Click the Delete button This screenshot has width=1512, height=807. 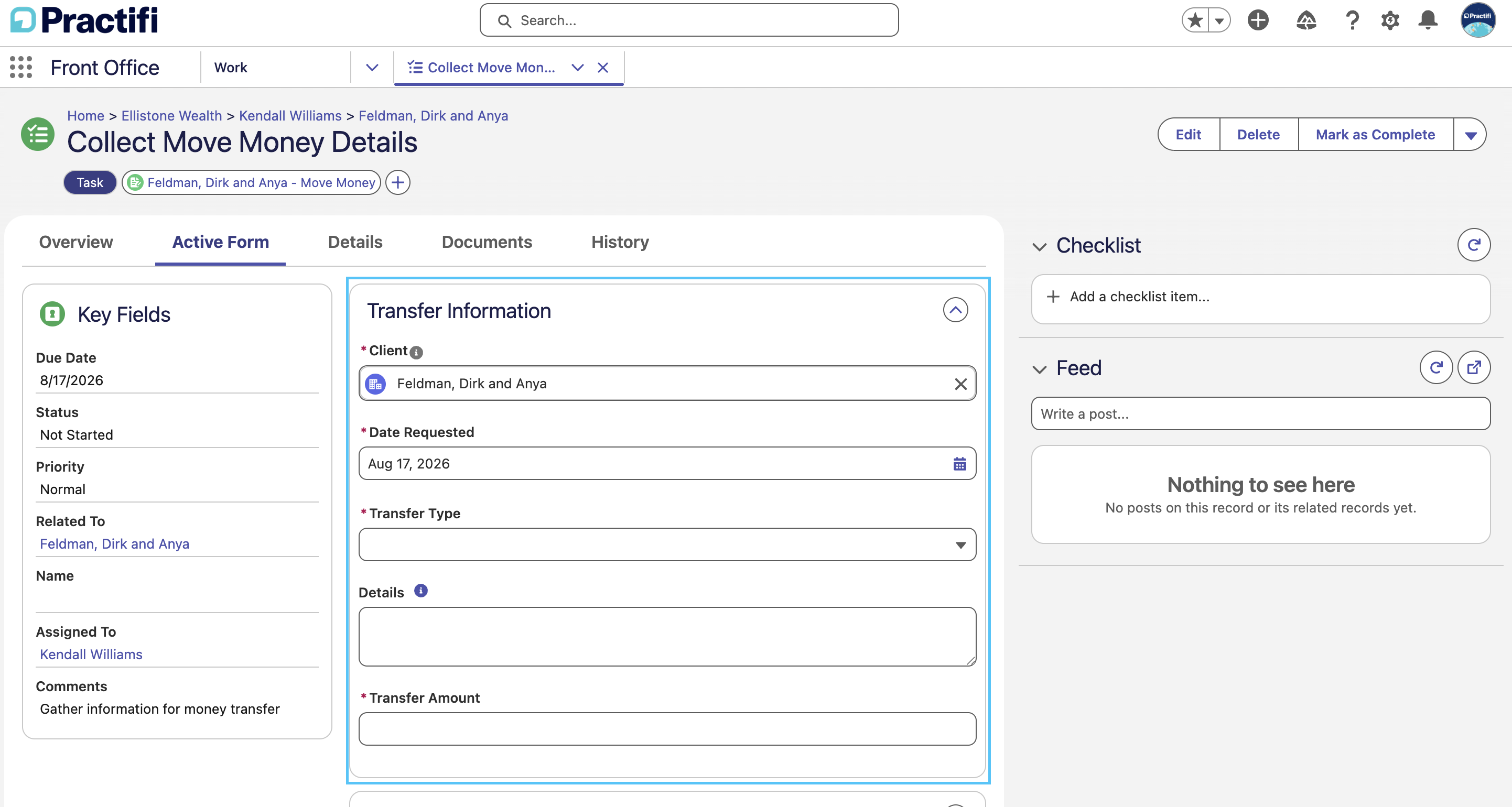tap(1258, 134)
